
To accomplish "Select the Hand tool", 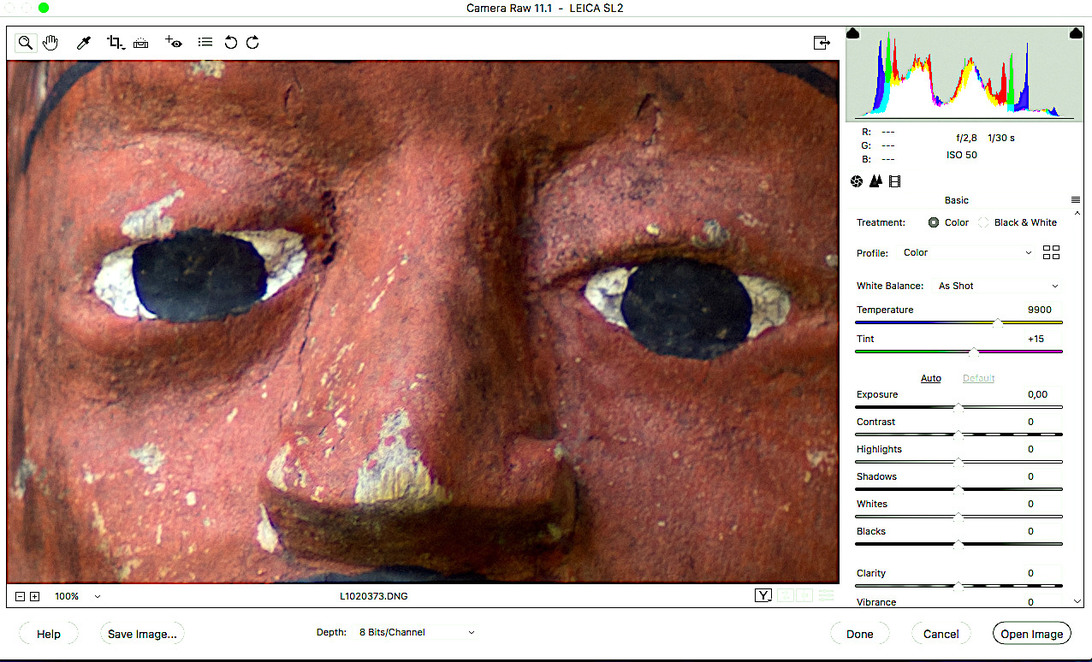I will coord(50,42).
